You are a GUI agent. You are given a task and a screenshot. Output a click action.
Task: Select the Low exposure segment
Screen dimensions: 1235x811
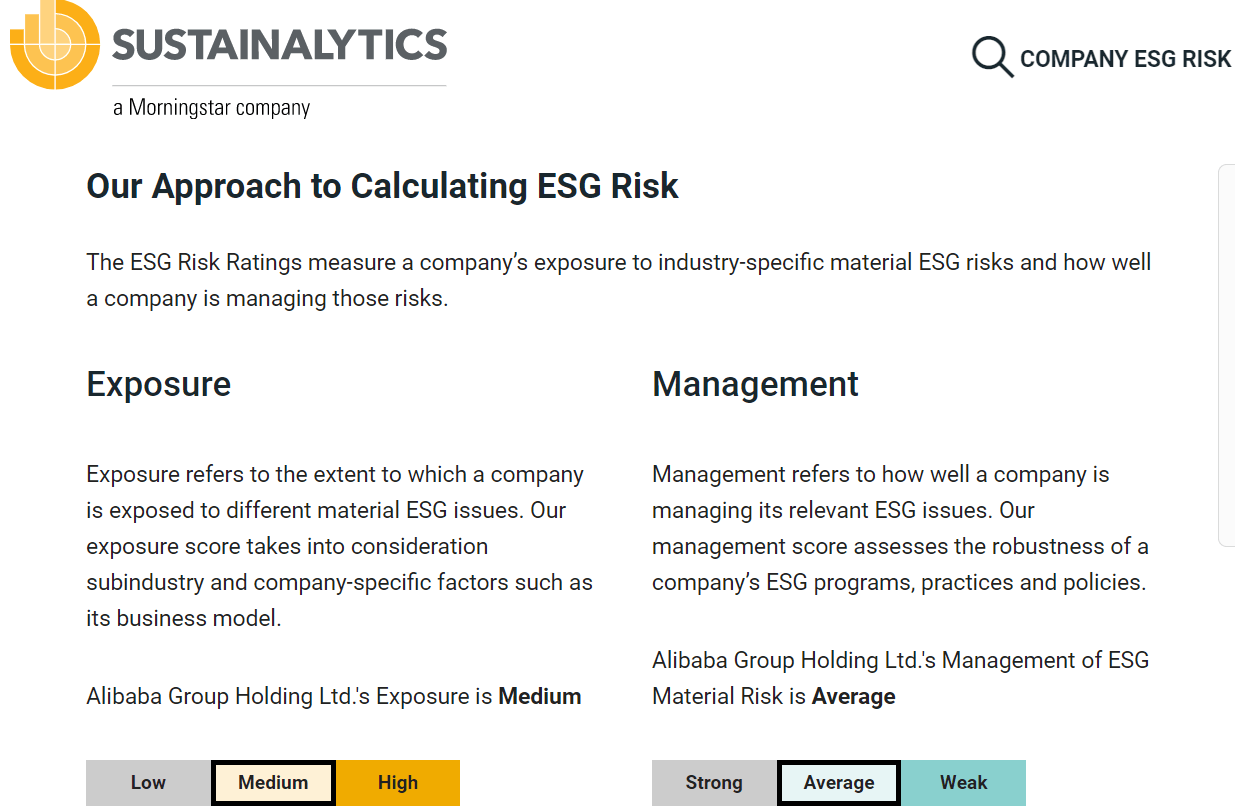pos(148,783)
